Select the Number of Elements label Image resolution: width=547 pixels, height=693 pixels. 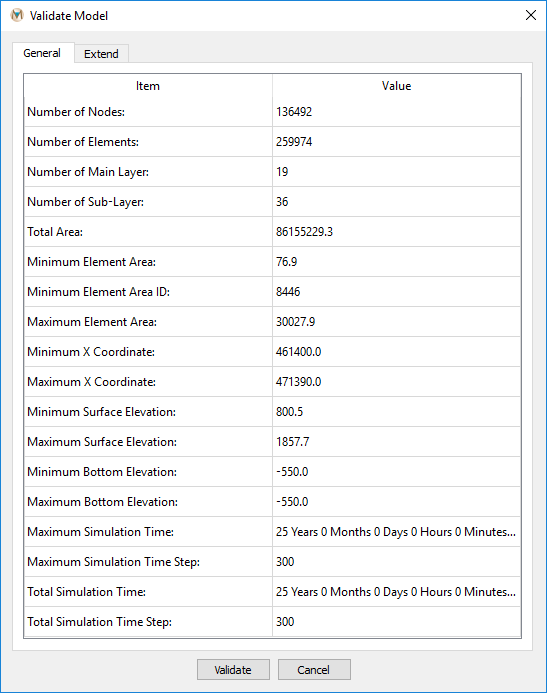pyautogui.click(x=83, y=142)
